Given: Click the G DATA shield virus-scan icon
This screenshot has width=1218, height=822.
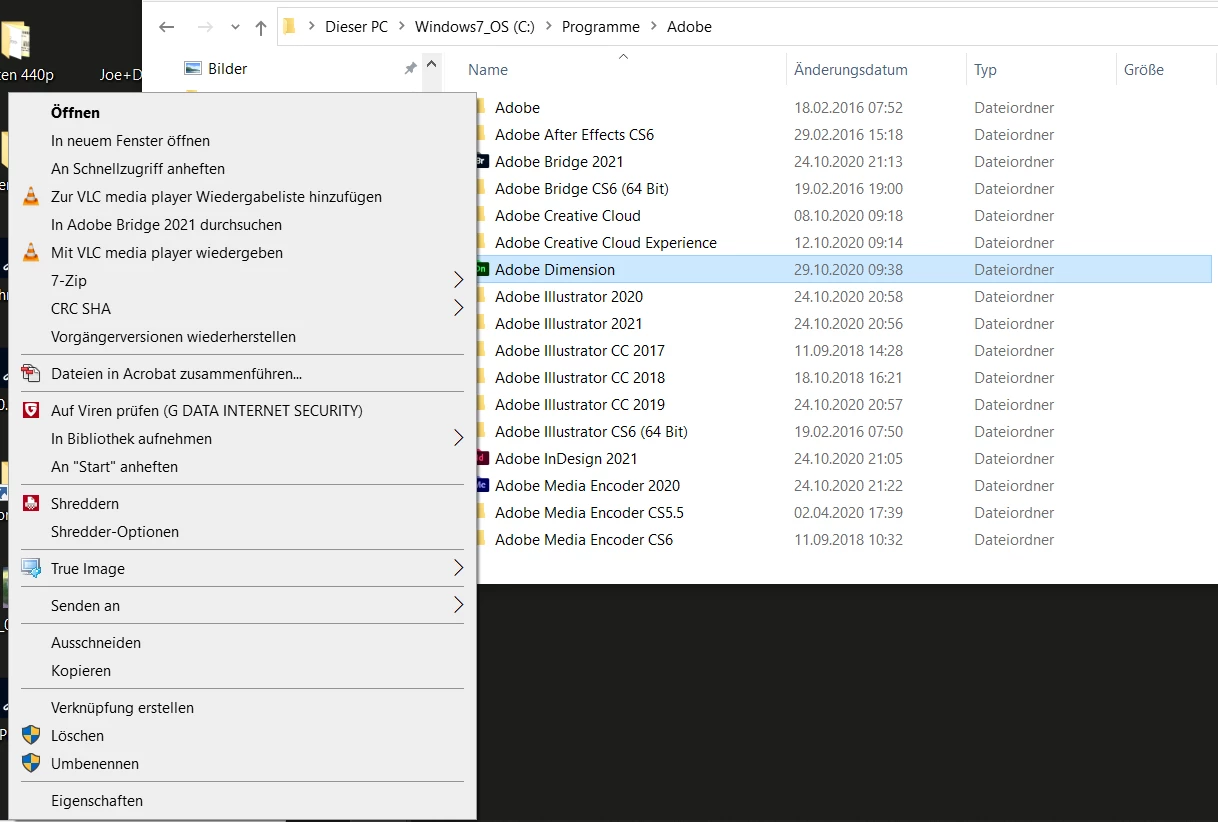Looking at the screenshot, I should [x=32, y=410].
